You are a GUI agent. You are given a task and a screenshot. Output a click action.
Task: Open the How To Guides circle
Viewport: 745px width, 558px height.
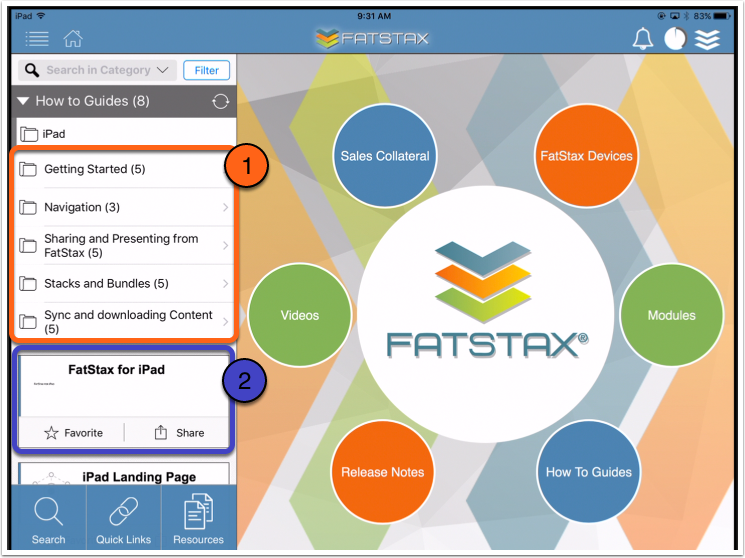(589, 471)
